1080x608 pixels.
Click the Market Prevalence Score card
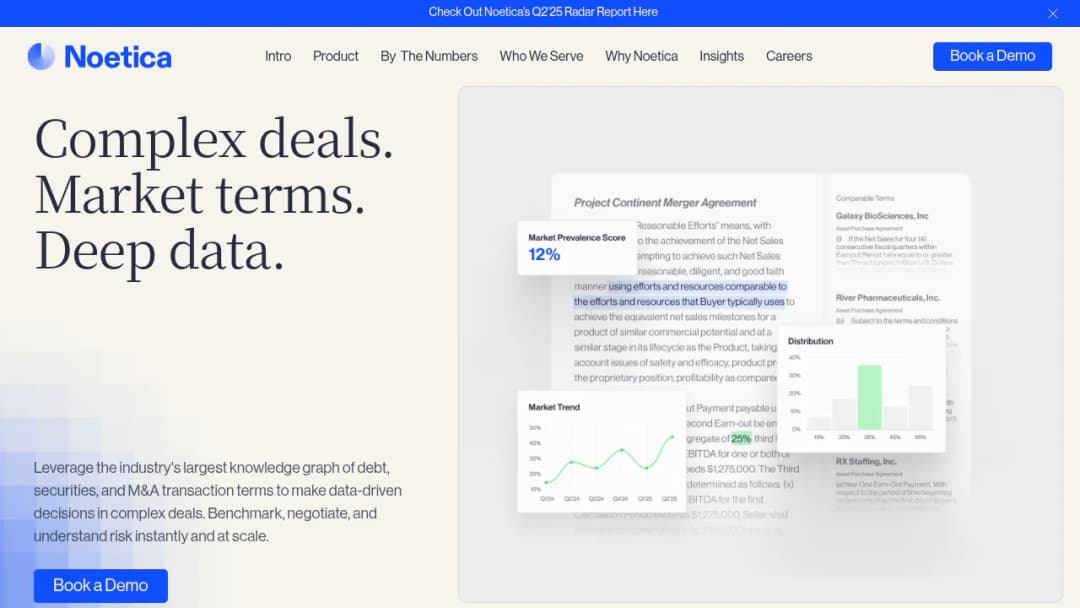tap(577, 248)
